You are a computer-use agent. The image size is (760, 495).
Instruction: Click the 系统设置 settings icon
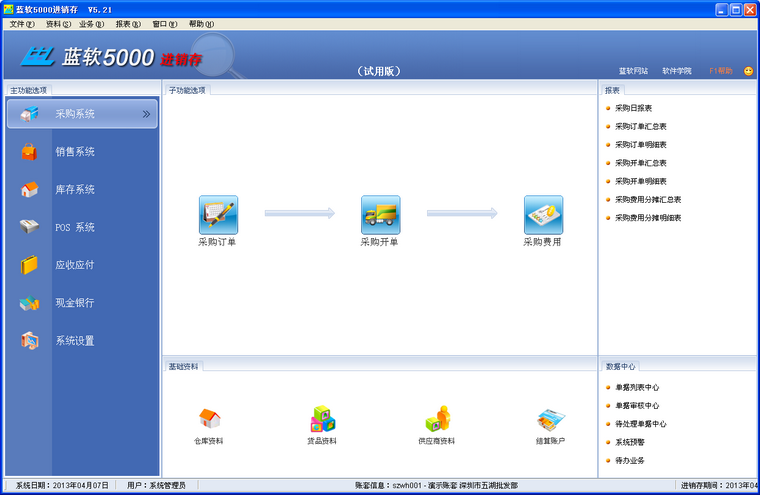(x=29, y=341)
